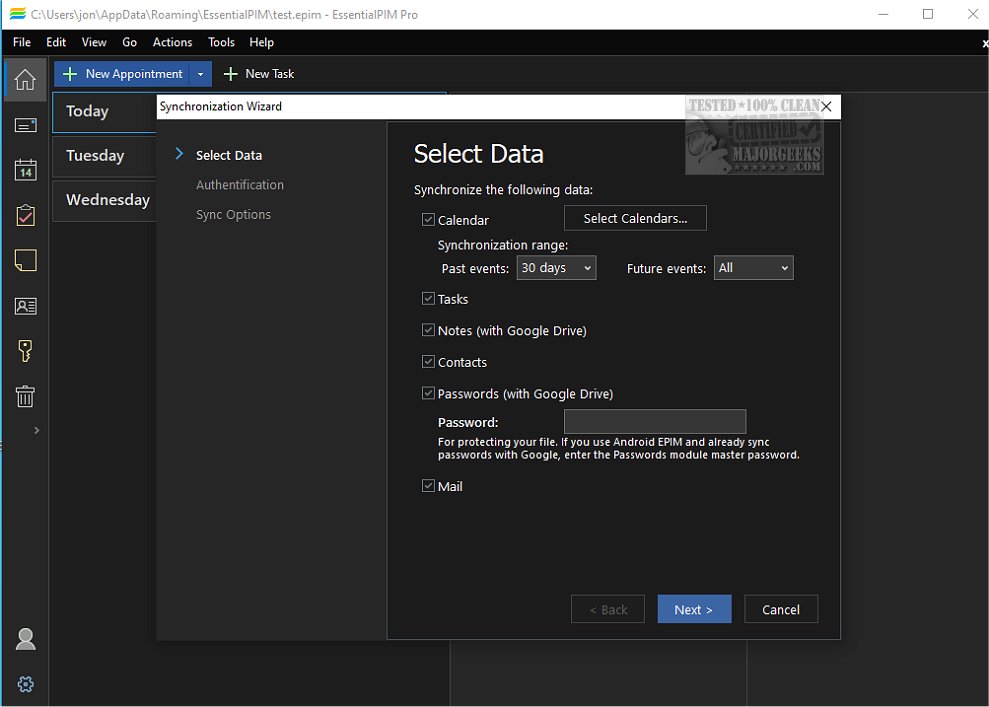Open the Future events dropdown
The image size is (989, 707).
point(753,268)
